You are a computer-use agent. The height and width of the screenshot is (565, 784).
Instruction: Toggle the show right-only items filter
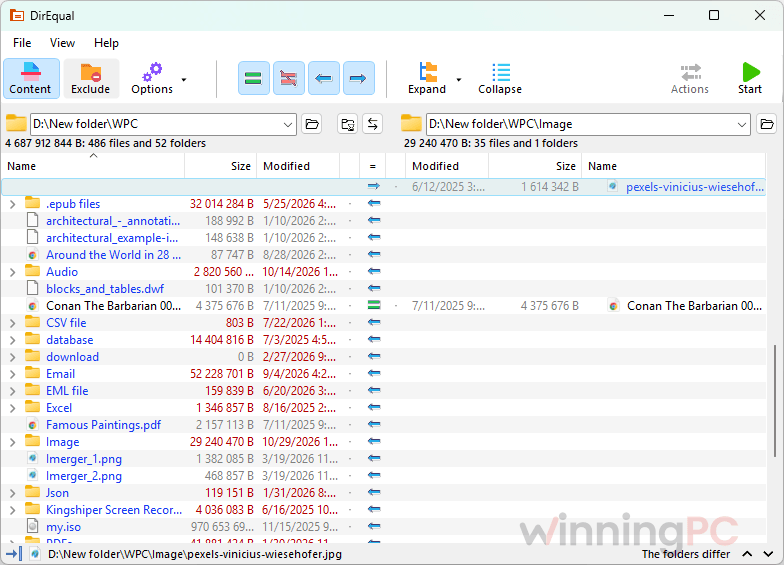tap(358, 78)
